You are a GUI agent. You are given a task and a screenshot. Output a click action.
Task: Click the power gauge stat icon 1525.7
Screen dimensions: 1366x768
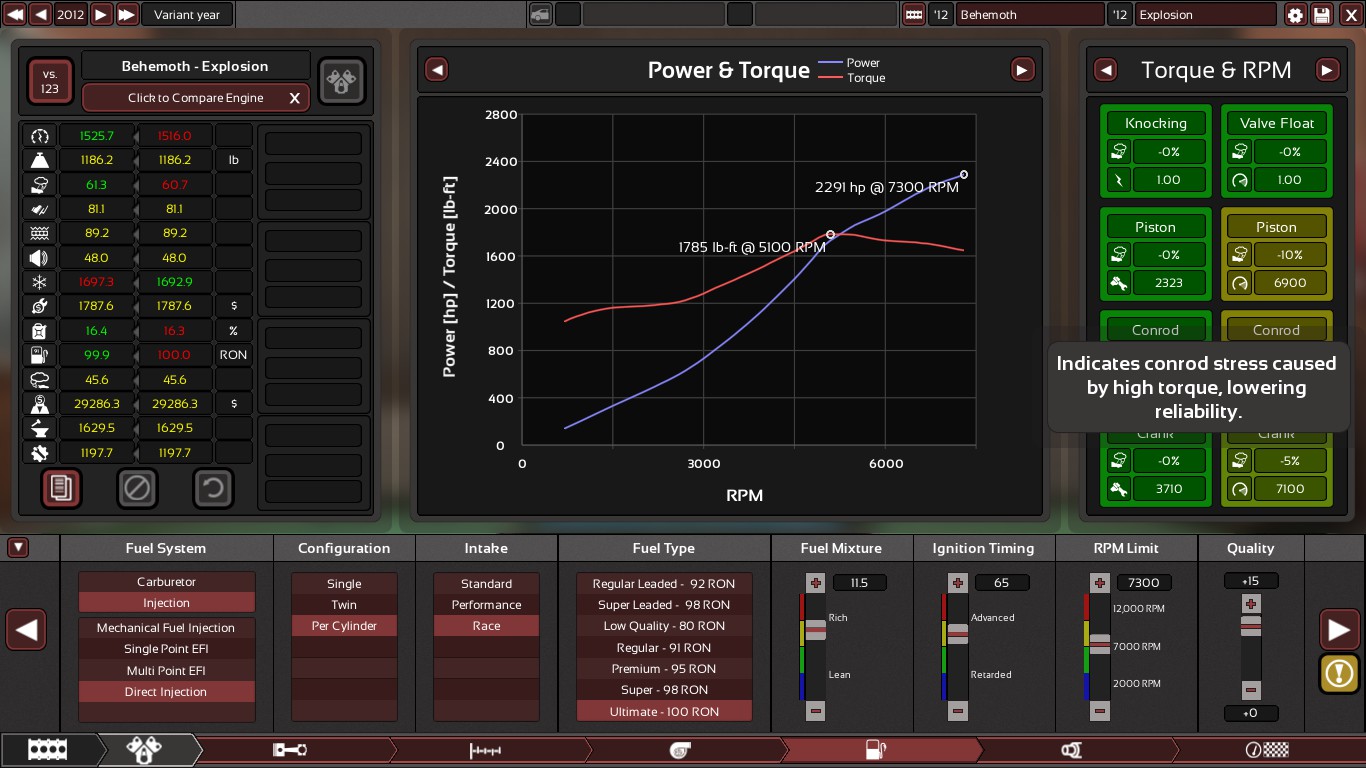point(40,136)
